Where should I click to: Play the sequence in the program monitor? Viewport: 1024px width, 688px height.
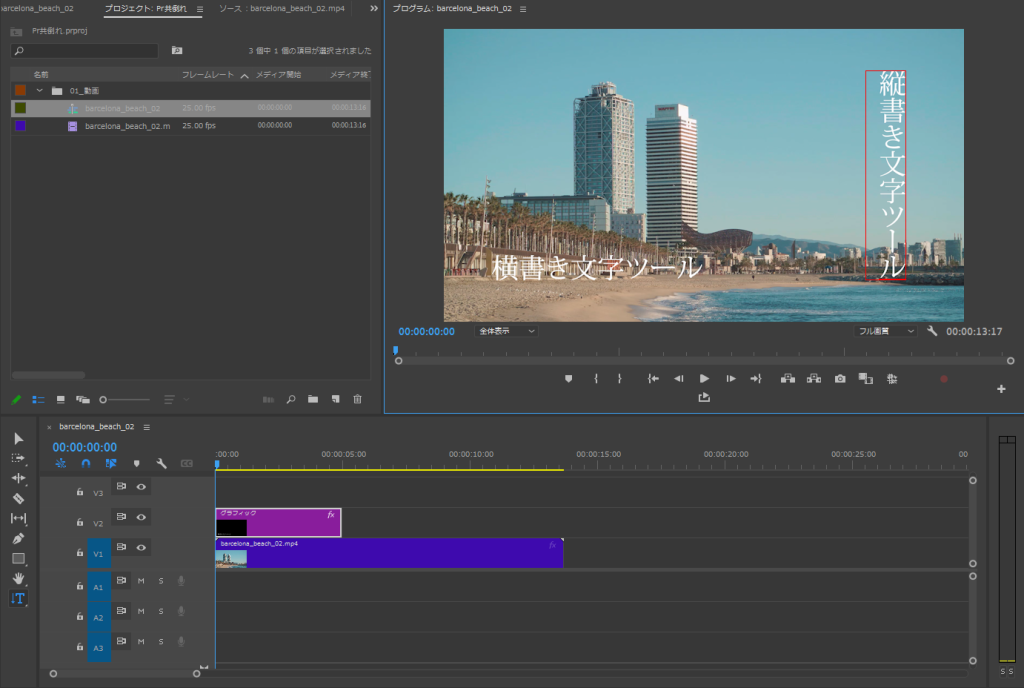click(x=704, y=378)
